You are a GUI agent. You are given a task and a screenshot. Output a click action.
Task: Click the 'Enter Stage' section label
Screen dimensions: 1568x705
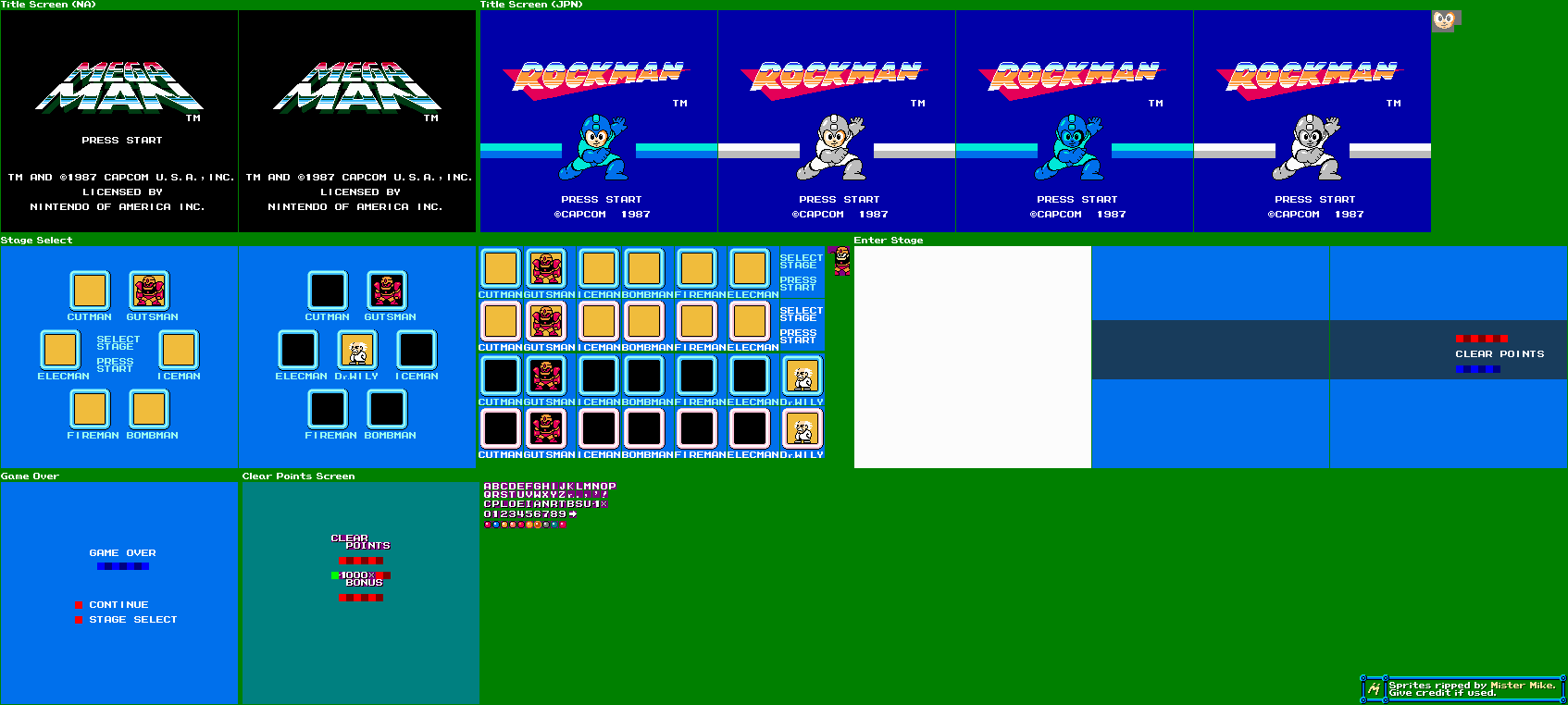pyautogui.click(x=889, y=241)
